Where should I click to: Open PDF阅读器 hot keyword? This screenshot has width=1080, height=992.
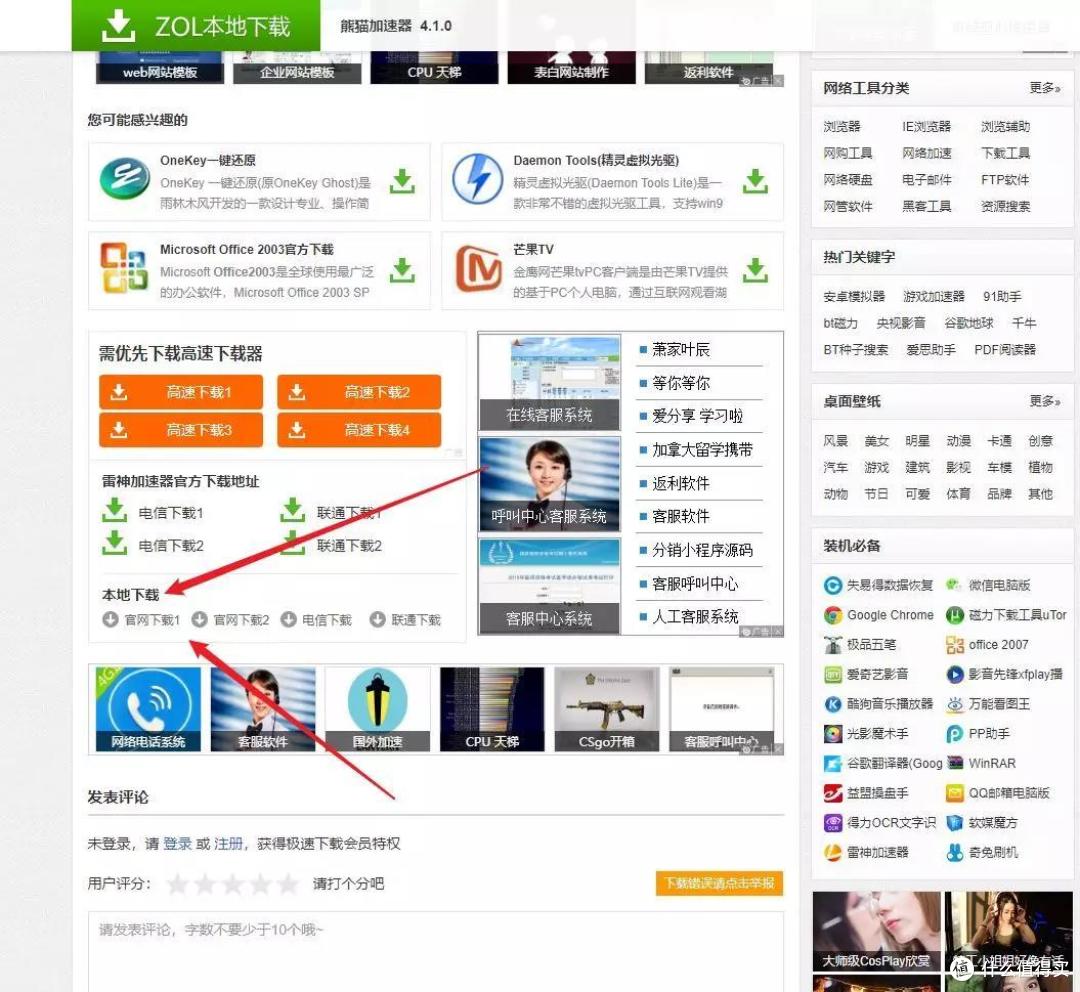(x=1005, y=349)
